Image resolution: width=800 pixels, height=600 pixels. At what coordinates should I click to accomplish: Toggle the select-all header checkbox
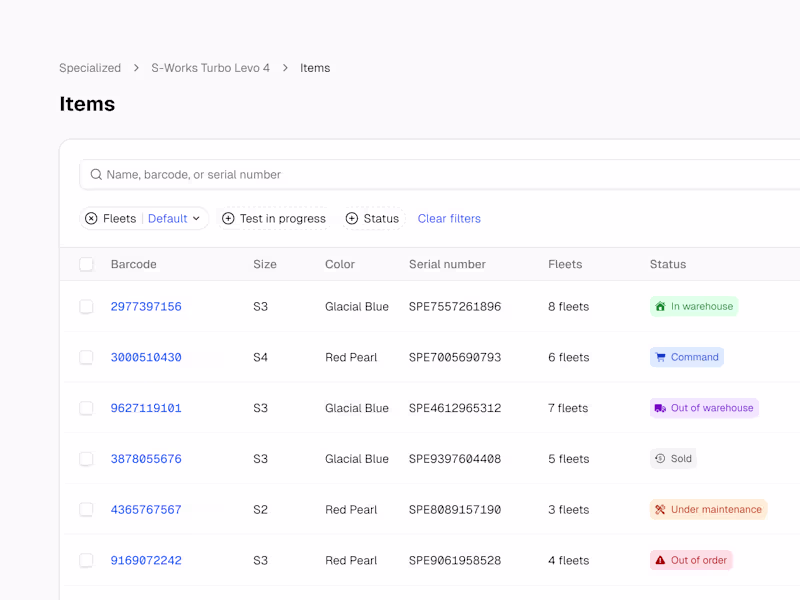[87, 265]
